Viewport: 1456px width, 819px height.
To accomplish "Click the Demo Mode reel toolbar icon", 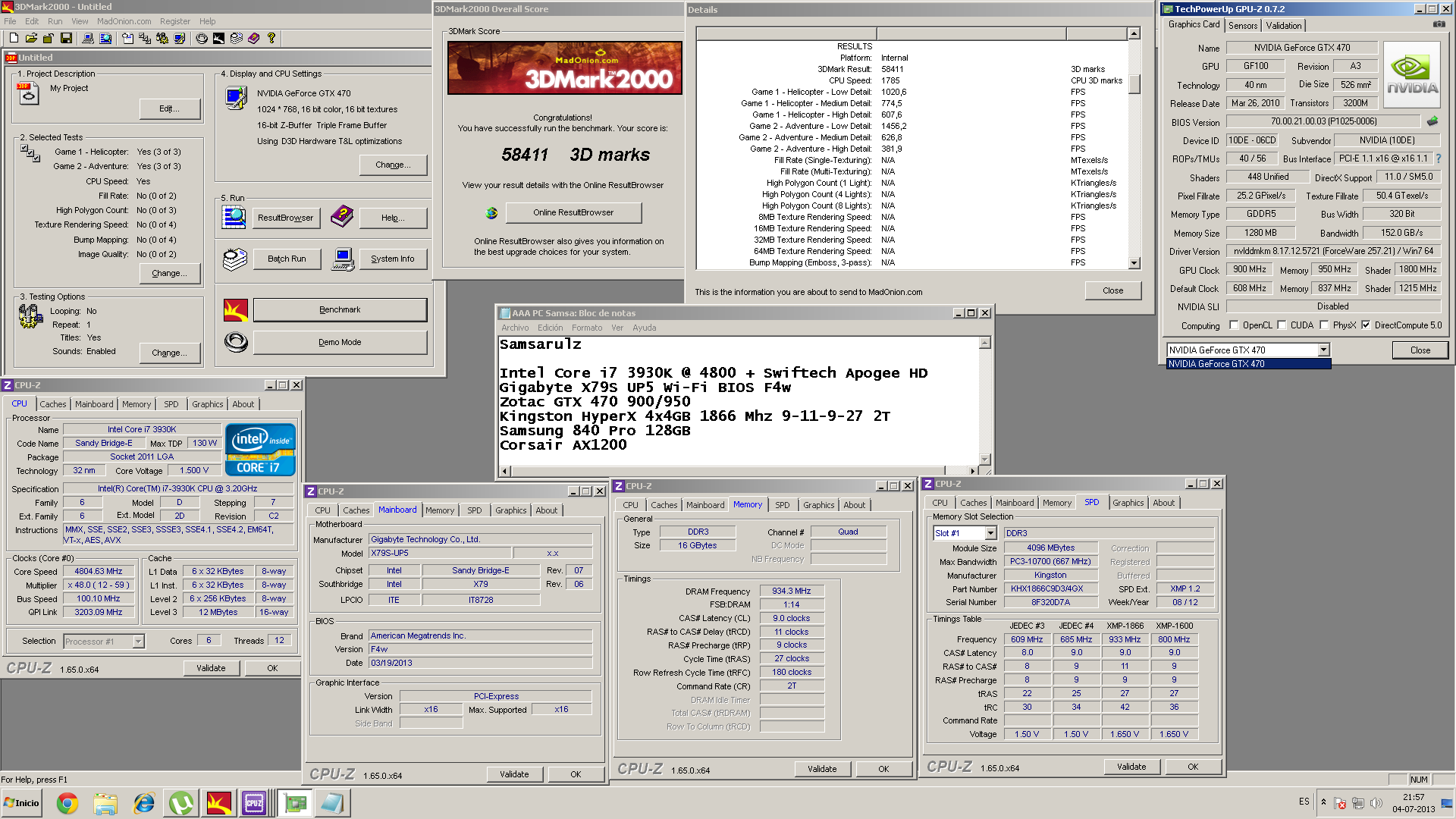I will pos(202,38).
